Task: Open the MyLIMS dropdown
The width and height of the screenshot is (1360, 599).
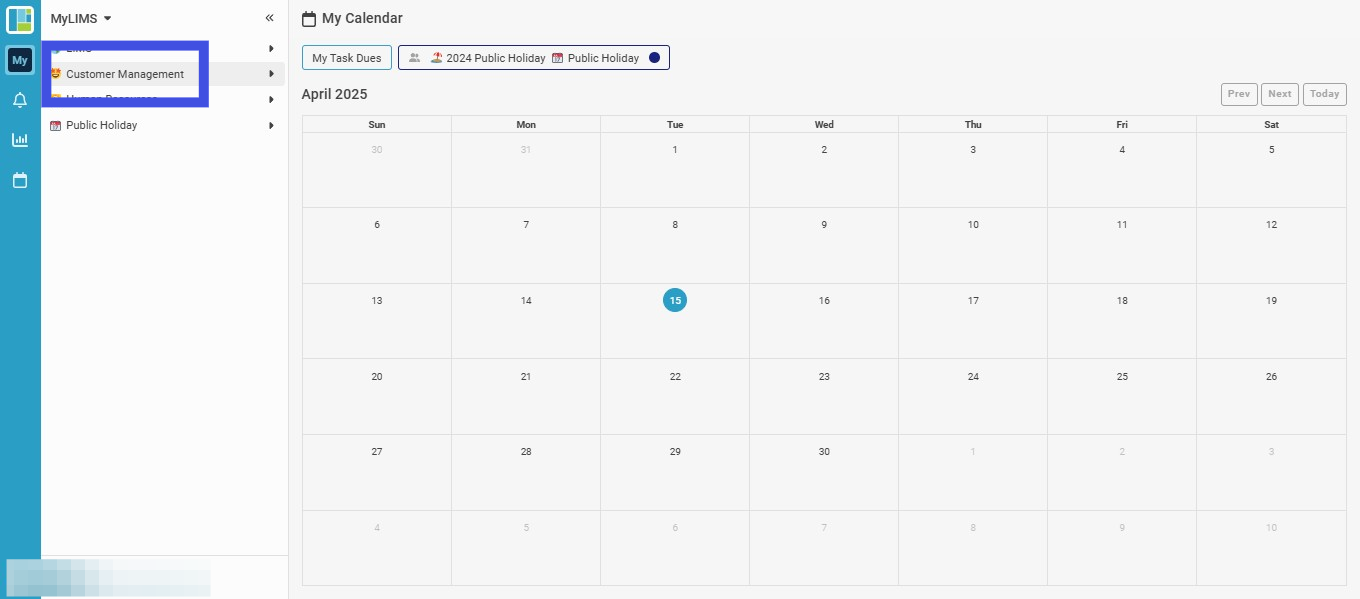Action: pos(81,18)
